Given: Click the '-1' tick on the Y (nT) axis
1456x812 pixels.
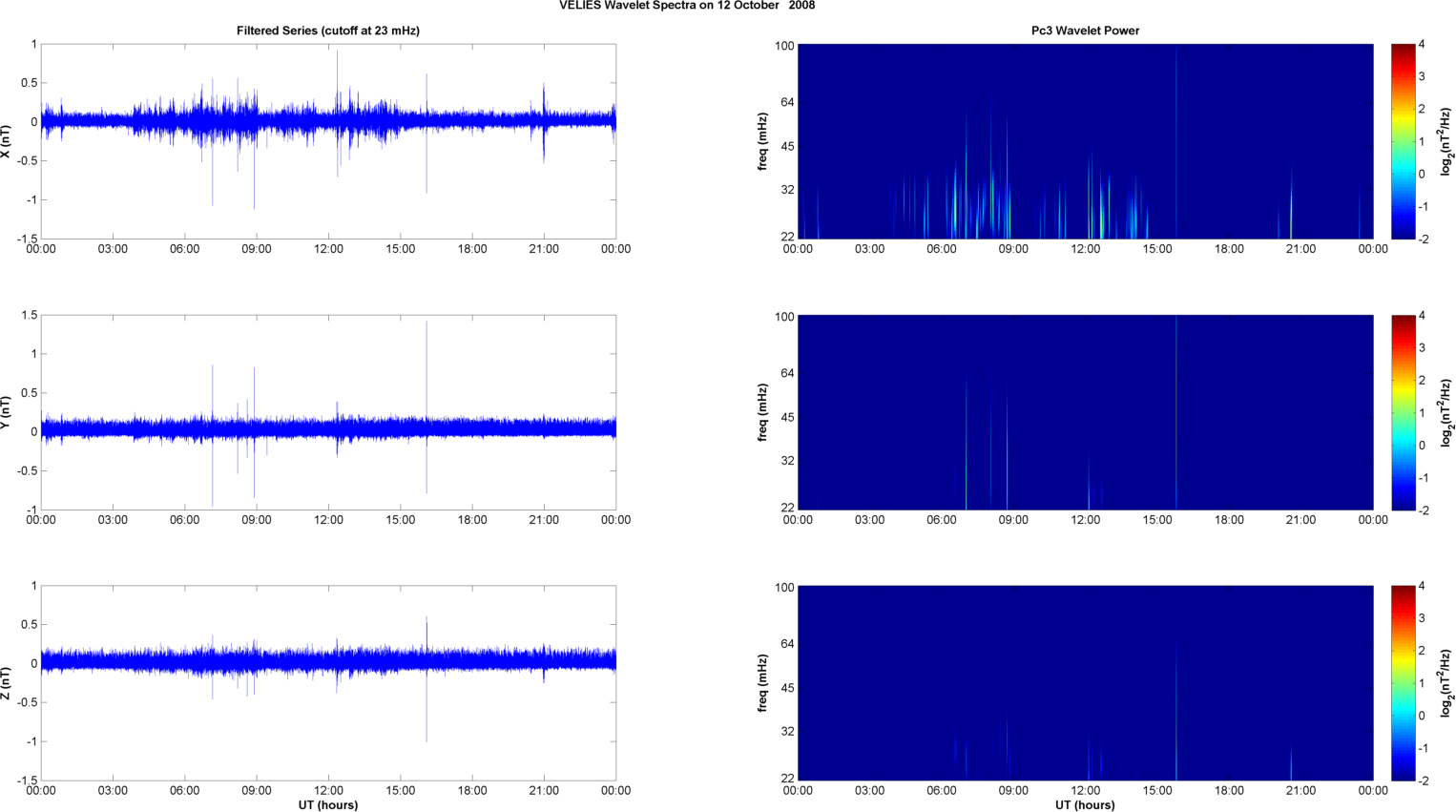Looking at the screenshot, I should coord(31,510).
